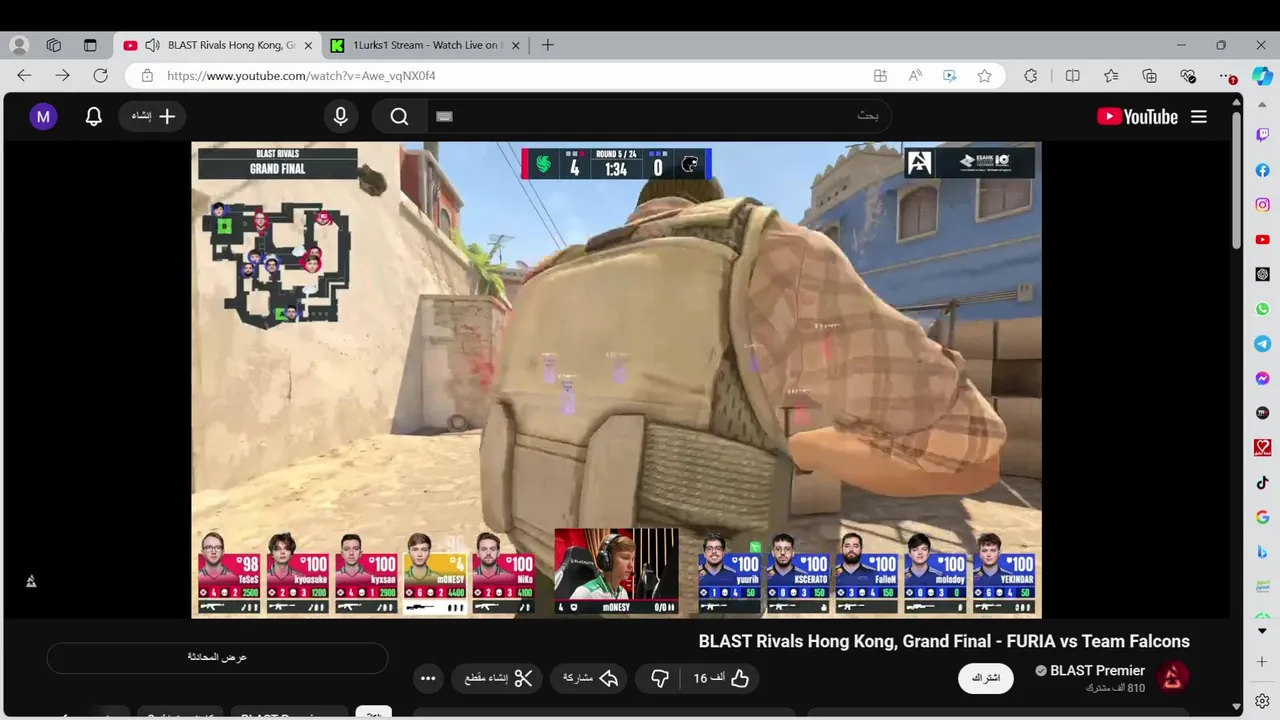Go back in browser
Viewport: 1280px width, 720px height.
24,76
